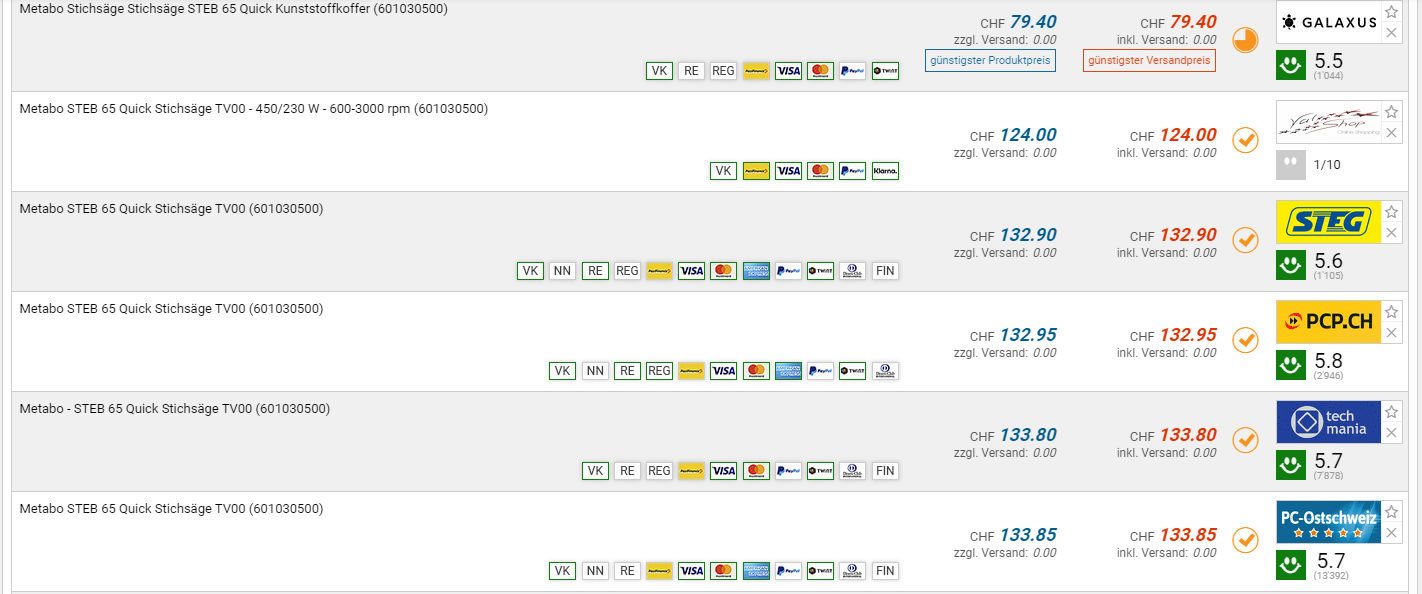Click the PayPal icon in the STEG offer row

788,271
